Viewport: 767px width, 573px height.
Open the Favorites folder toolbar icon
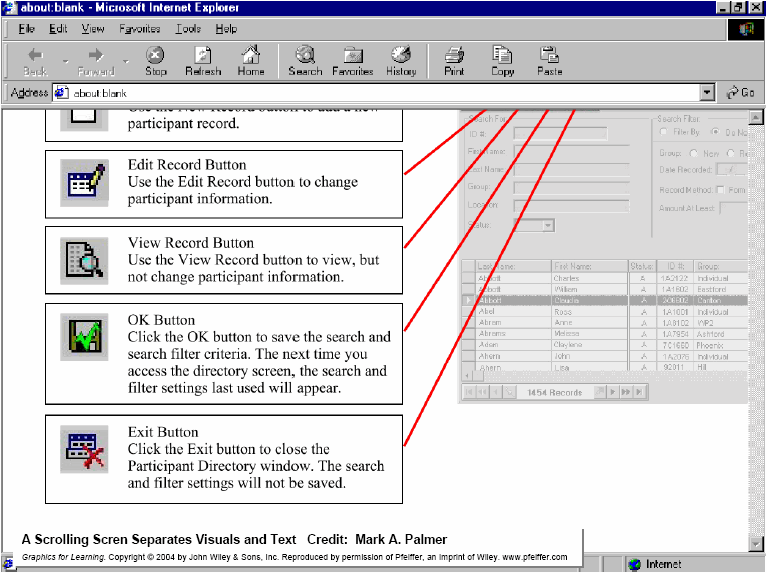pos(353,55)
